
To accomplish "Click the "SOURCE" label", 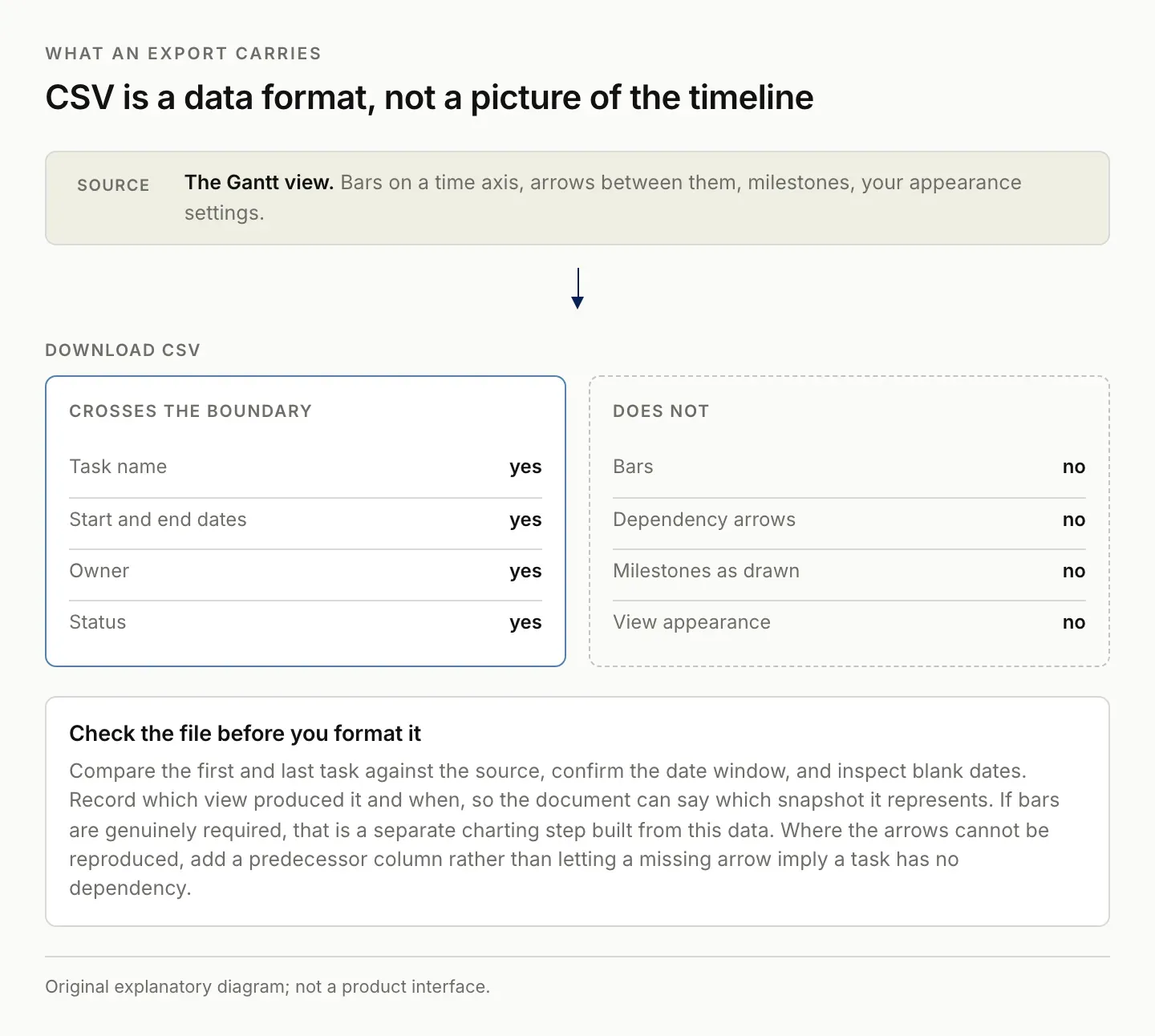I will tap(113, 185).
